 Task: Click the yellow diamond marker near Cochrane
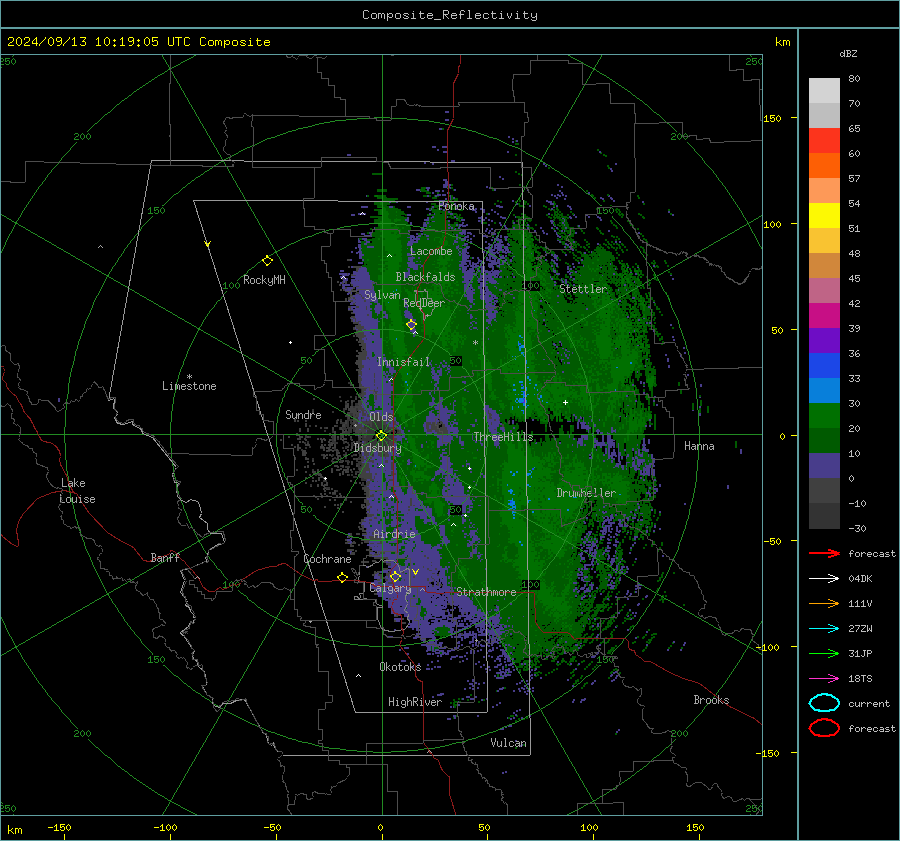tap(342, 577)
